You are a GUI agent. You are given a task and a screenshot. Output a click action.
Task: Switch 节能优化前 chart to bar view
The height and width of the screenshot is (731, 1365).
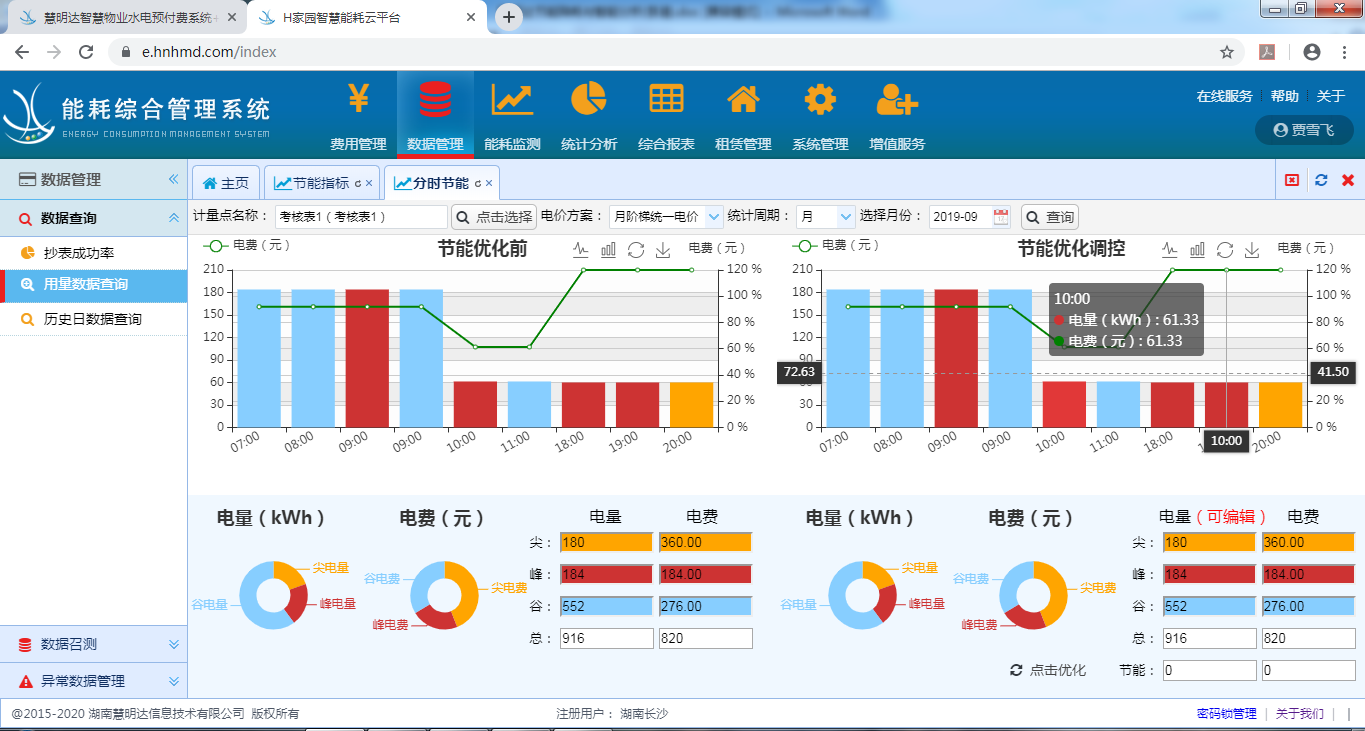608,250
